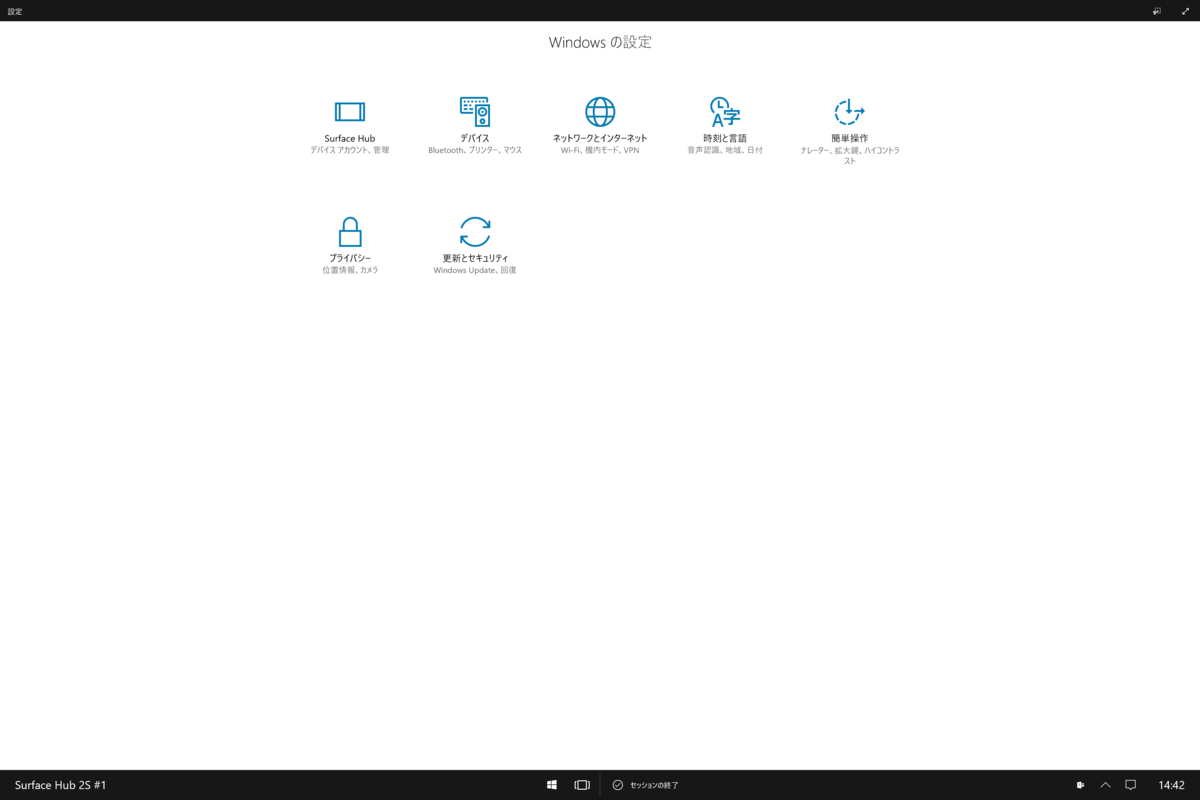Click the Outlook tray icon
Image resolution: width=1200 pixels, height=800 pixels.
pos(1081,785)
